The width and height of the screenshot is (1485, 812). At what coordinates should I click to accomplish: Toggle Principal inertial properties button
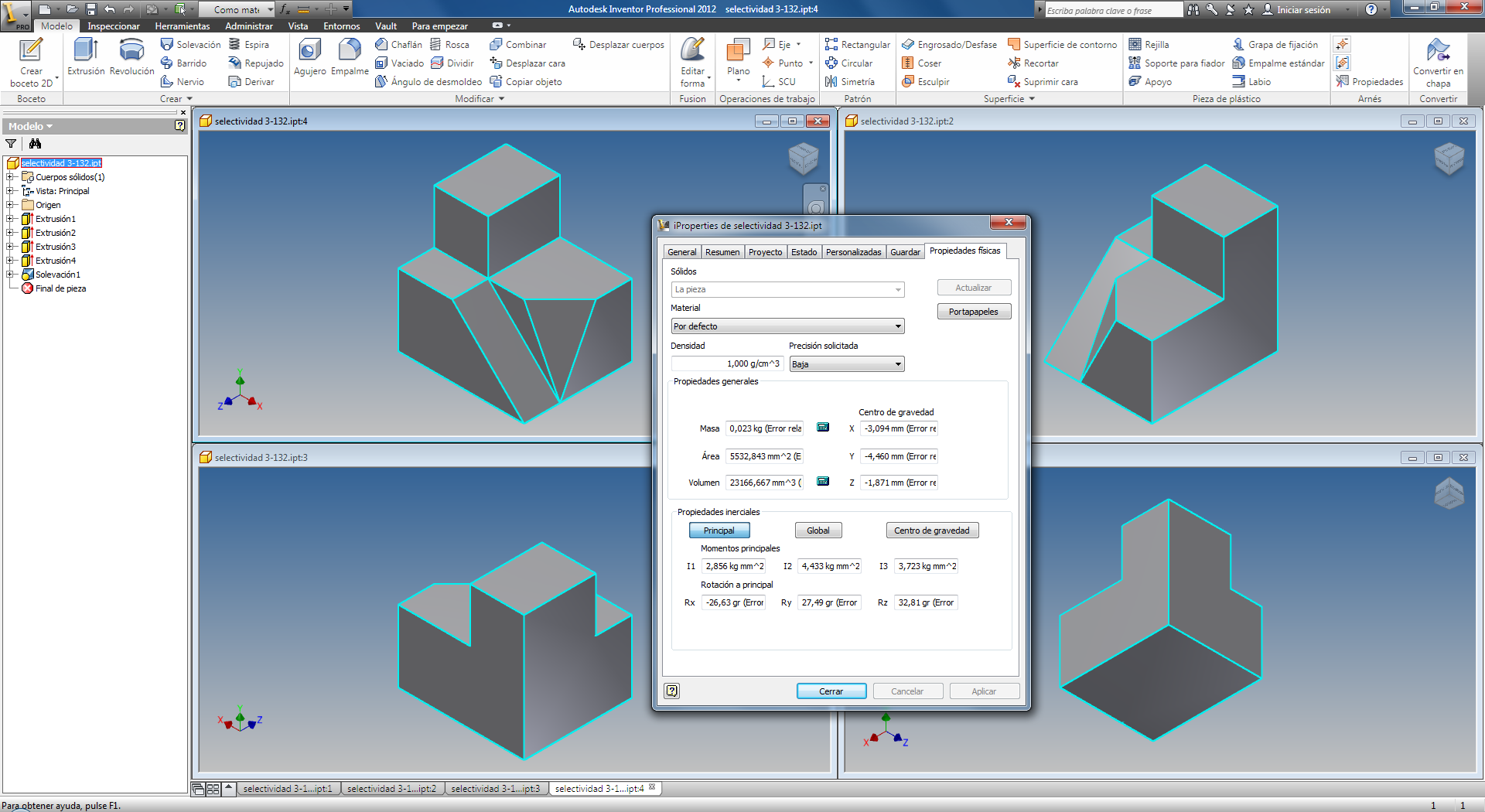pyautogui.click(x=719, y=531)
